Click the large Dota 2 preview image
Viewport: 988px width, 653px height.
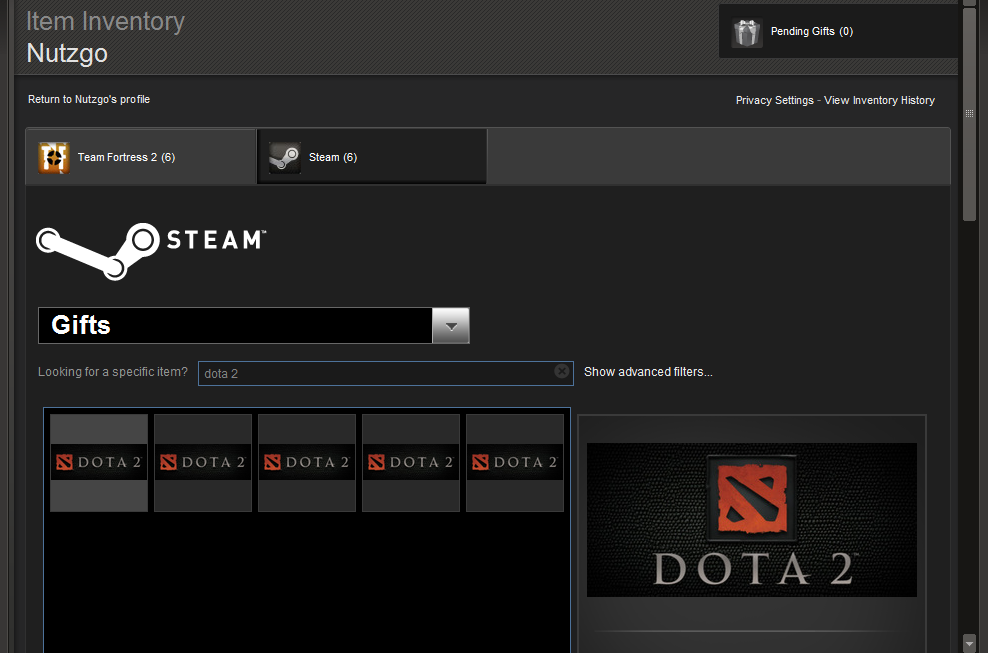click(x=752, y=520)
